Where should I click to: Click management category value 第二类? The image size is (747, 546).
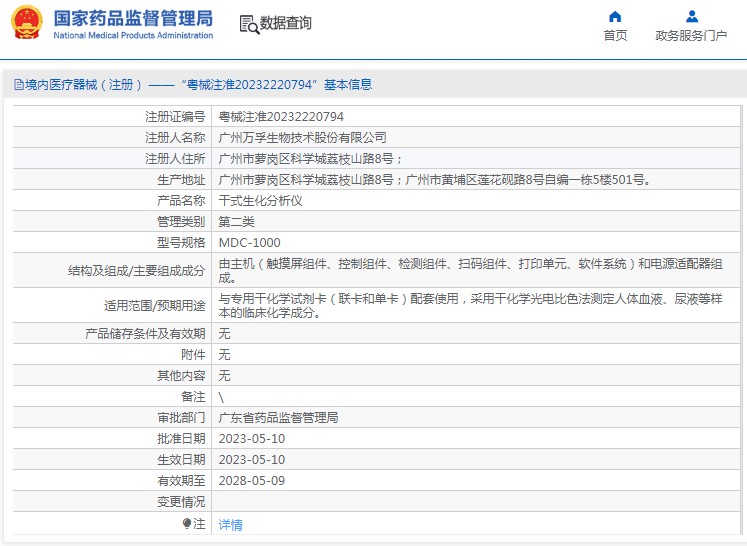pyautogui.click(x=236, y=221)
